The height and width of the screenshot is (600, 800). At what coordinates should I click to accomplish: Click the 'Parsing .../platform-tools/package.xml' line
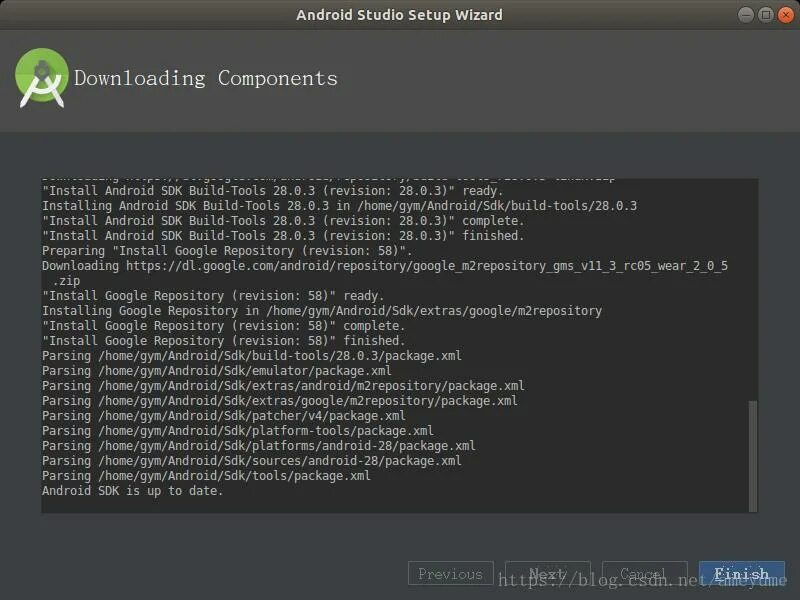point(238,431)
